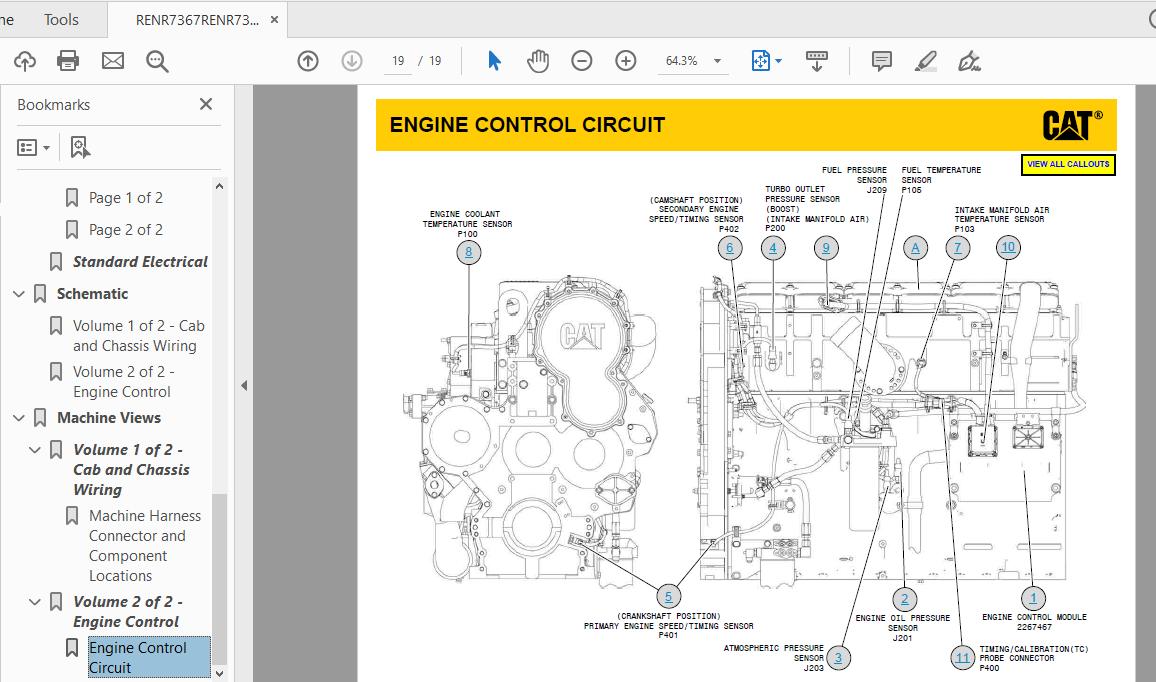Select the highlight text pen tool

pos(925,60)
